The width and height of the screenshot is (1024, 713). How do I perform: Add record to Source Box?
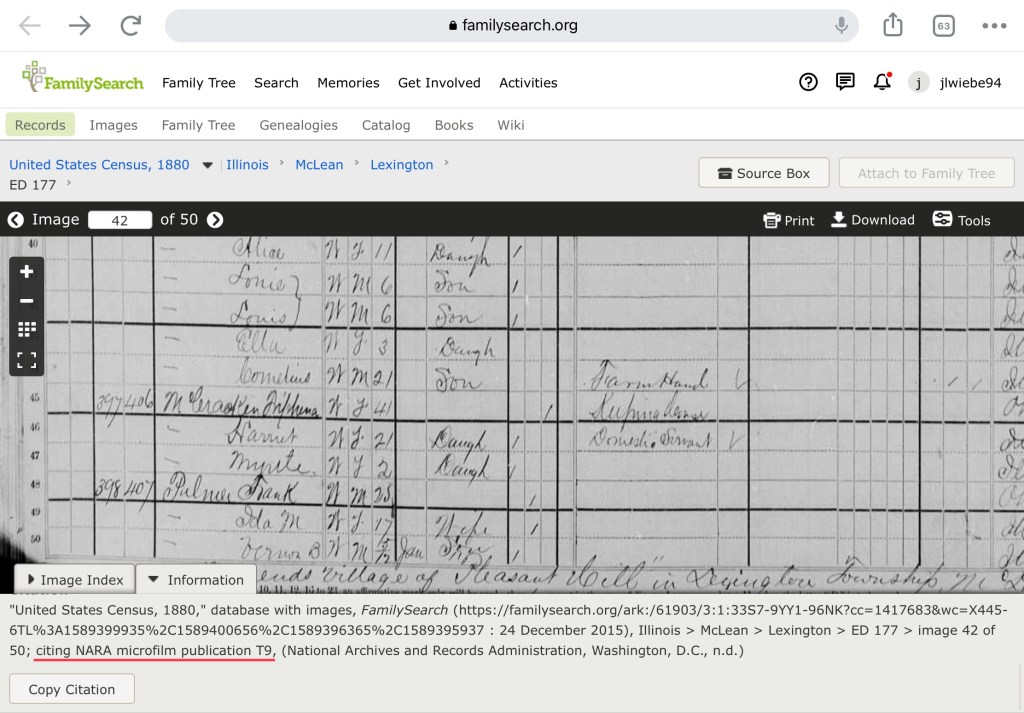(764, 173)
